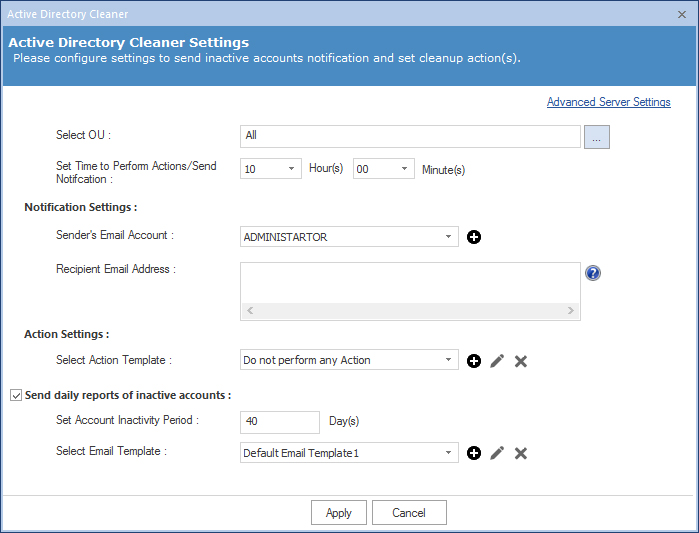
Task: Expand the Select Email Template dropdown
Action: (x=448, y=453)
